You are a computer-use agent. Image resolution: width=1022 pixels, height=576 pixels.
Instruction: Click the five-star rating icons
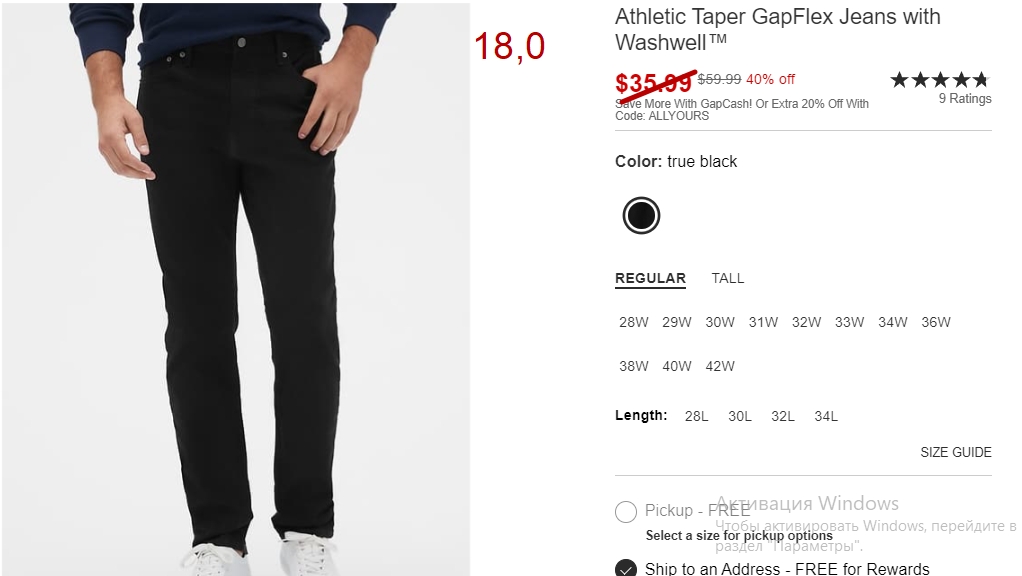pos(940,80)
